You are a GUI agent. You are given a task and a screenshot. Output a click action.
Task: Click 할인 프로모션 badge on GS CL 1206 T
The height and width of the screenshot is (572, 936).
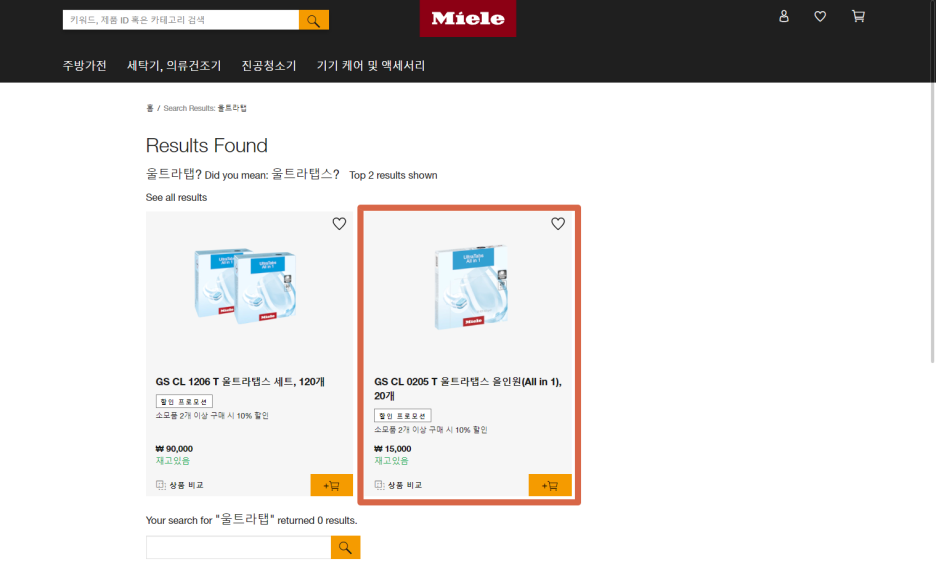pyautogui.click(x=184, y=401)
